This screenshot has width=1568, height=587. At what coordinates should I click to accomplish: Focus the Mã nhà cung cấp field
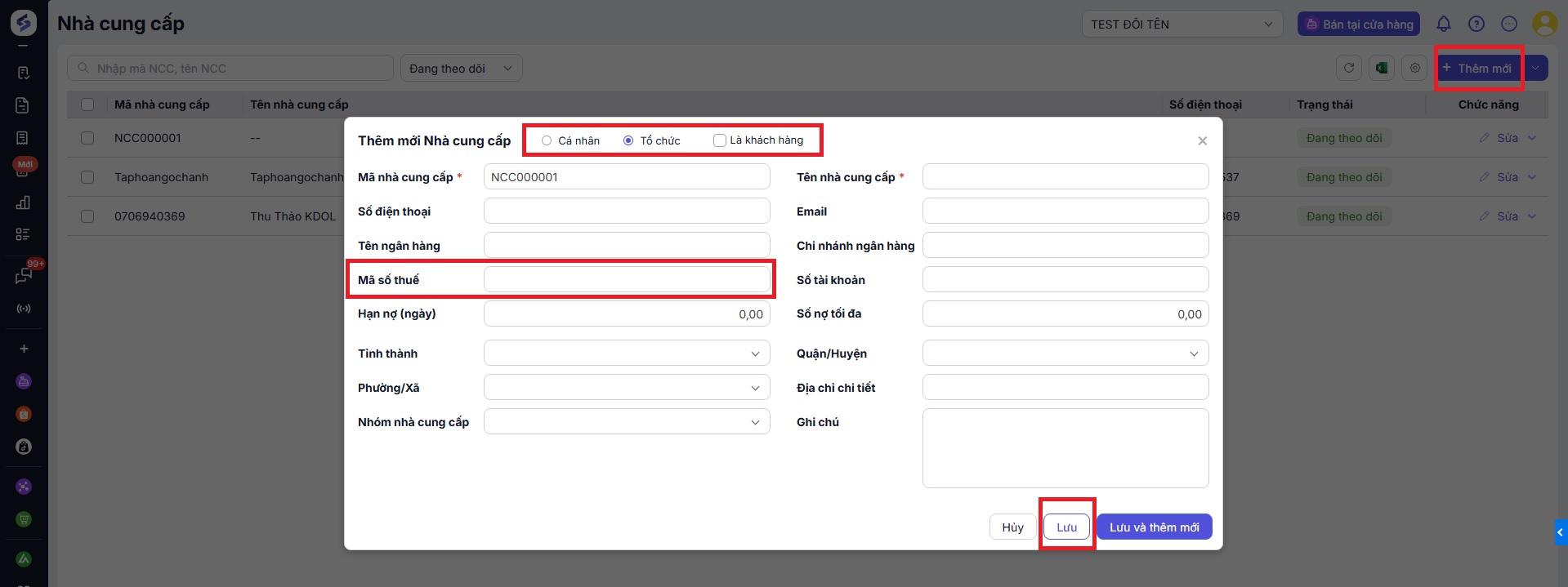627,176
